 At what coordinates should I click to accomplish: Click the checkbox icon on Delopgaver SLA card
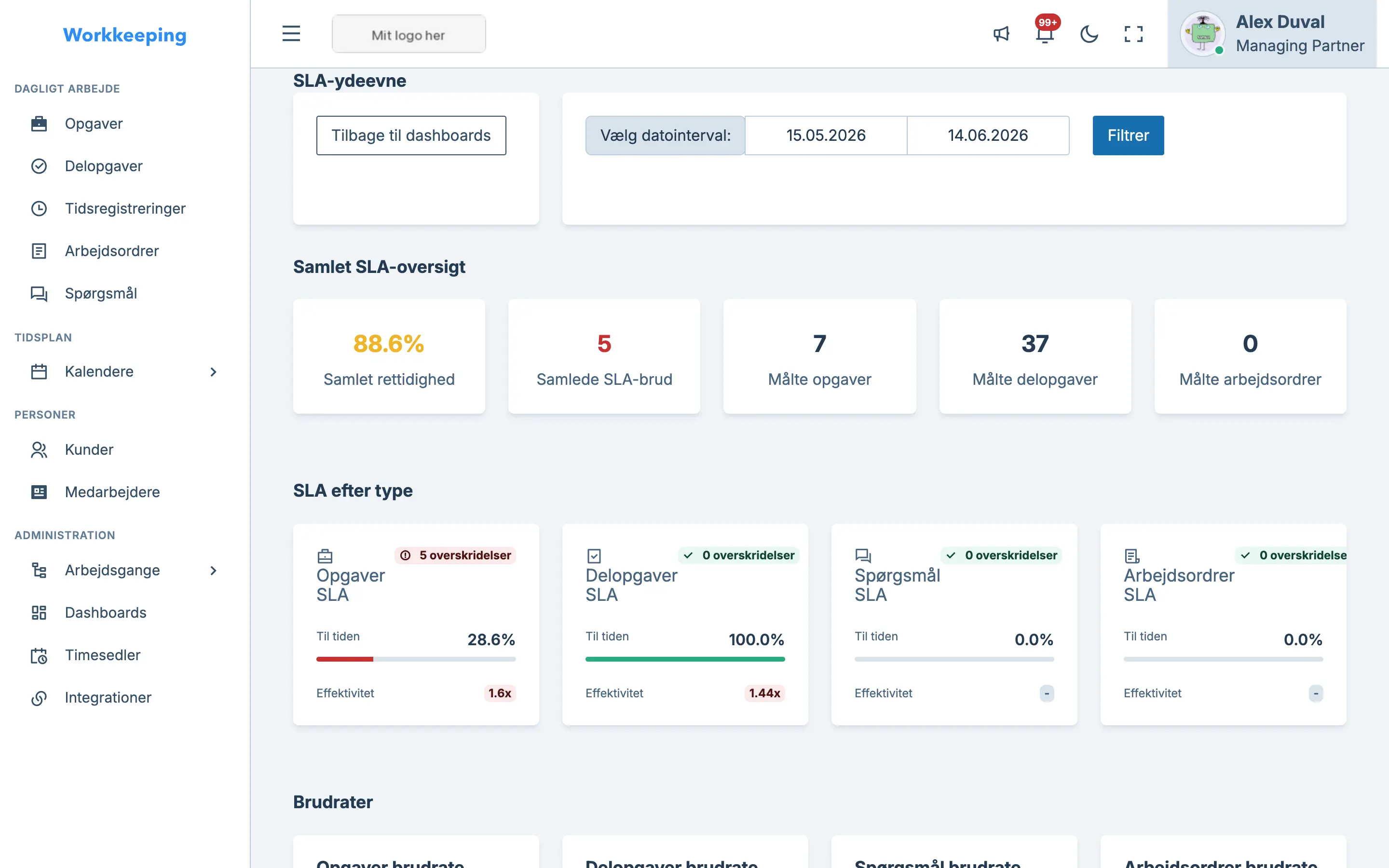click(594, 556)
